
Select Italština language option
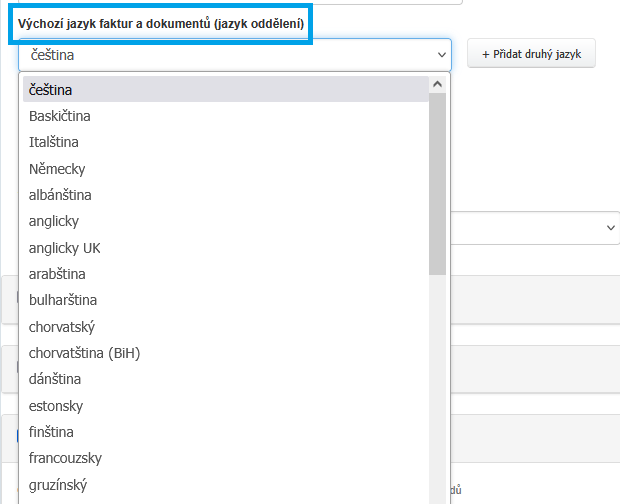[54, 142]
